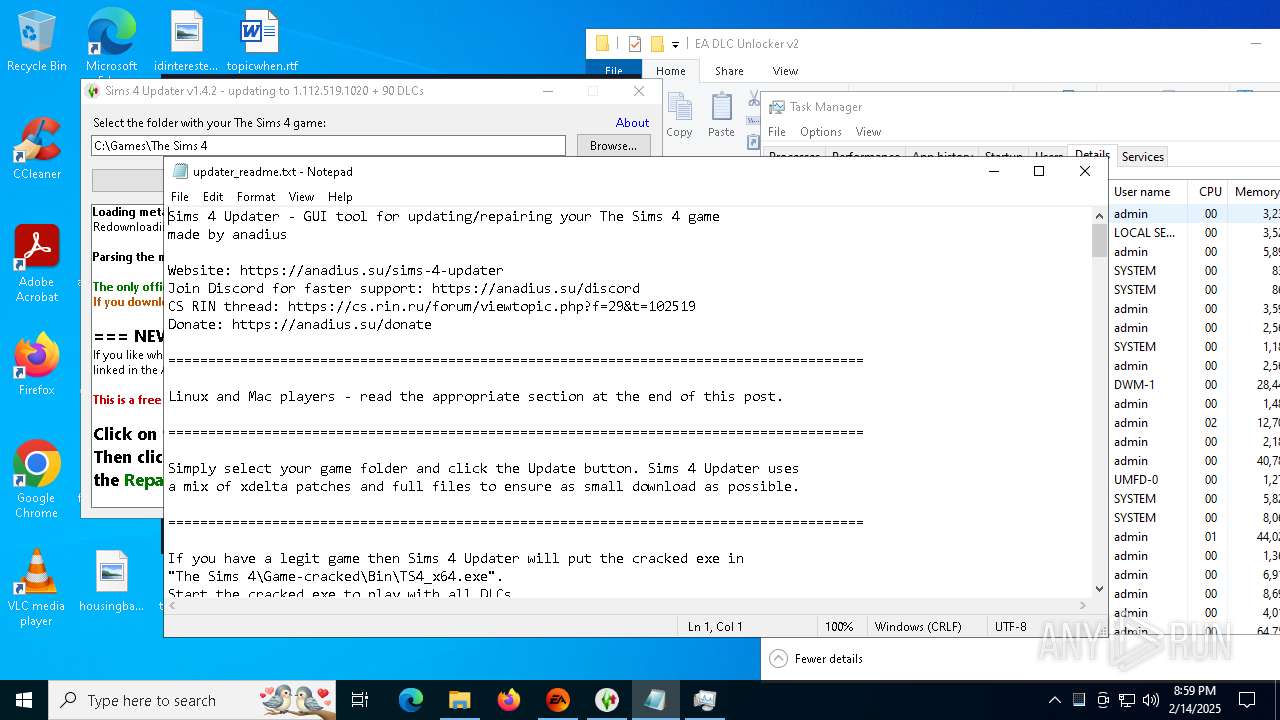Open Notepad Help menu
Image resolution: width=1280 pixels, height=720 pixels.
tap(340, 197)
